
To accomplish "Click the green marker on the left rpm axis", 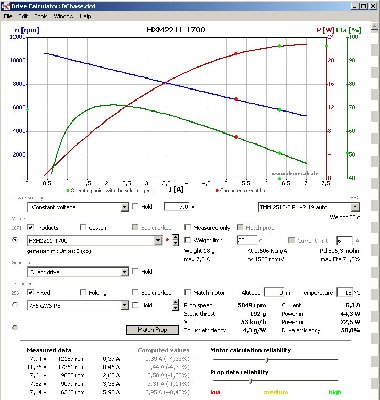I will pyautogui.click(x=27, y=109).
